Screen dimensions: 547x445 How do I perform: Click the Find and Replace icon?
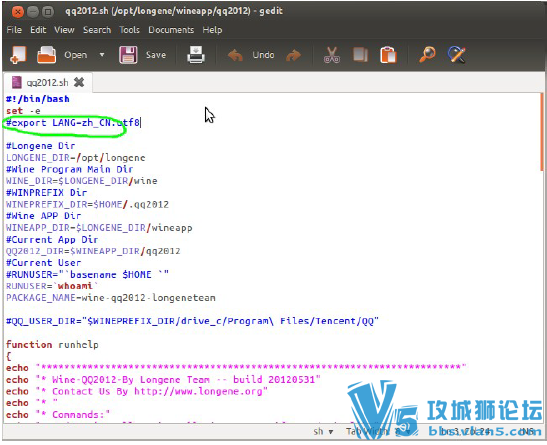pyautogui.click(x=457, y=55)
